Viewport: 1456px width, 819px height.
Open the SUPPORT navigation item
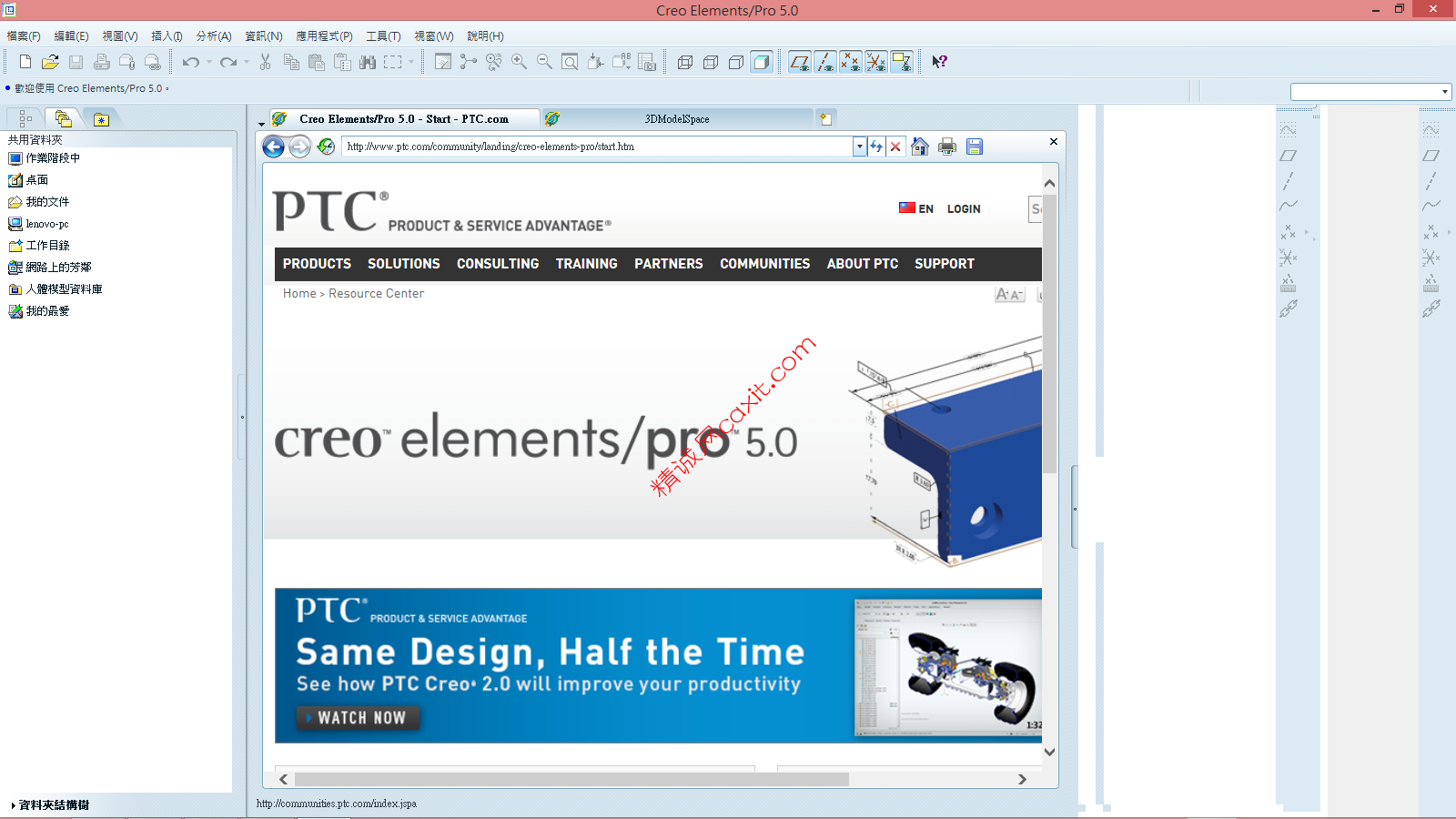tap(945, 264)
